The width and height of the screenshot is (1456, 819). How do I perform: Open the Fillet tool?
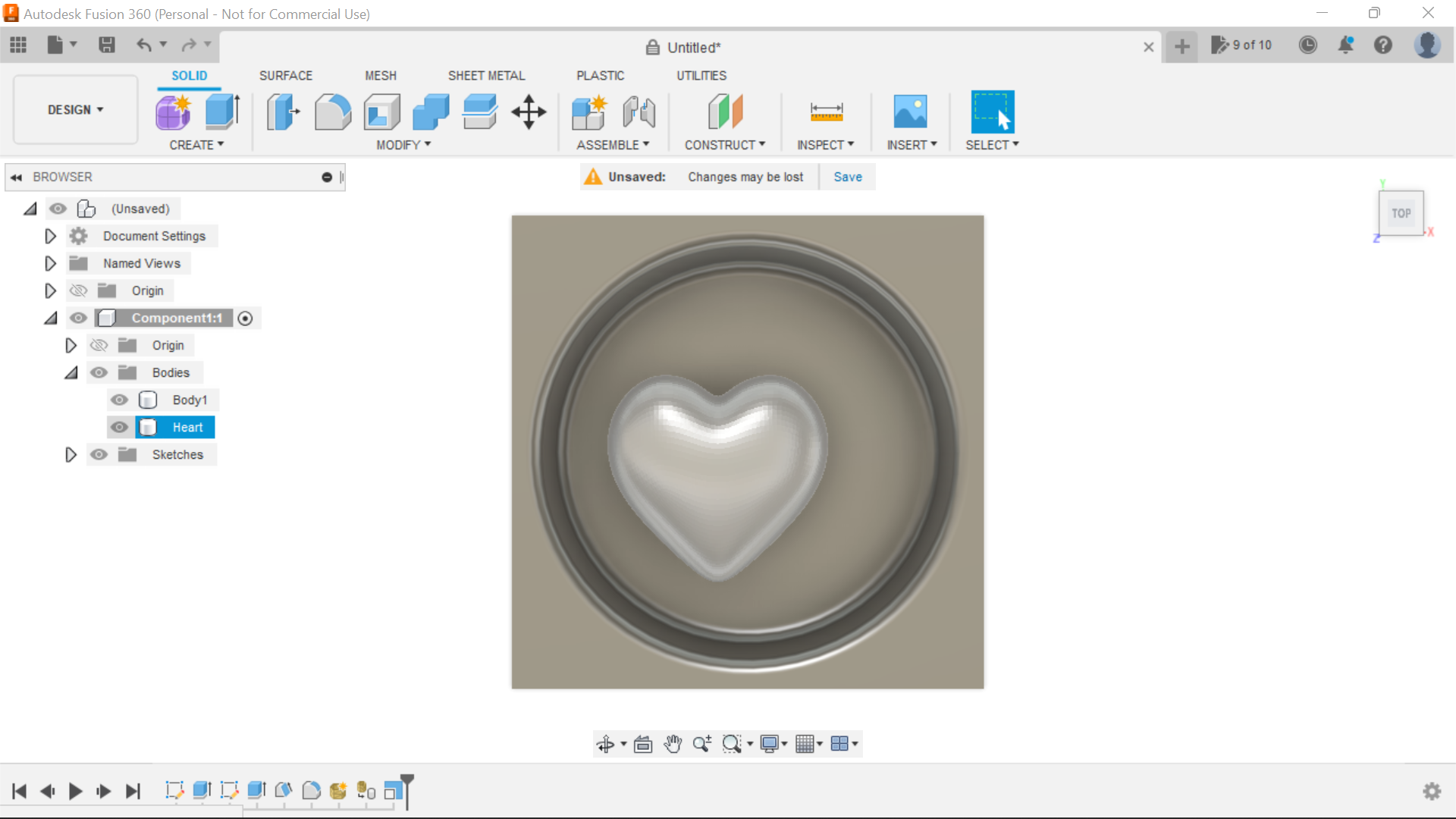(x=333, y=111)
